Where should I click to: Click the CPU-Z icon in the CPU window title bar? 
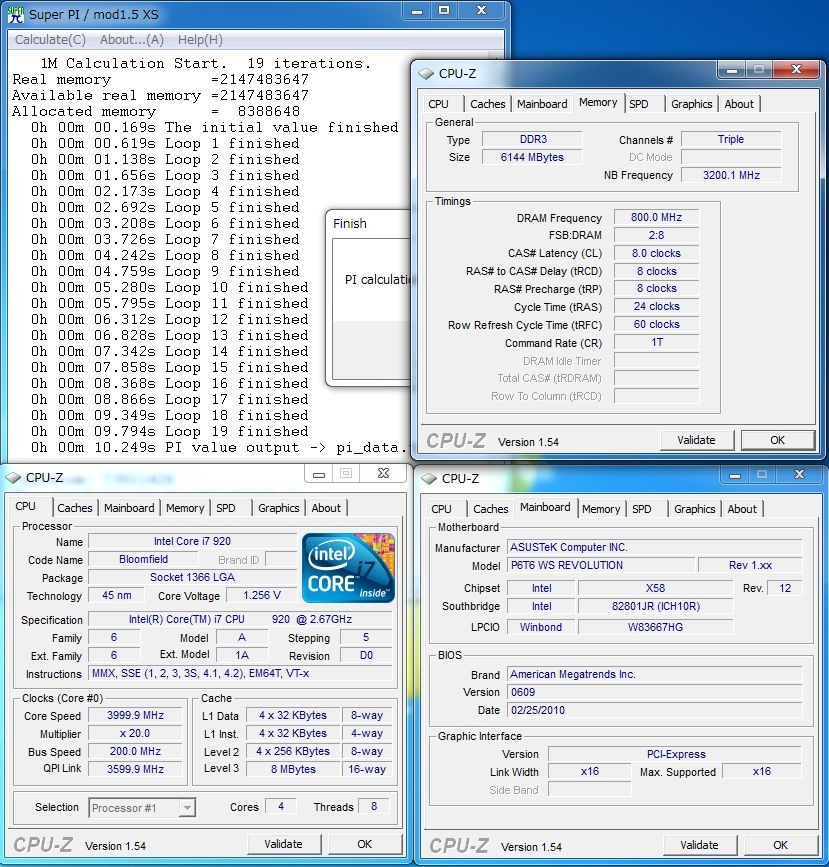click(x=13, y=477)
